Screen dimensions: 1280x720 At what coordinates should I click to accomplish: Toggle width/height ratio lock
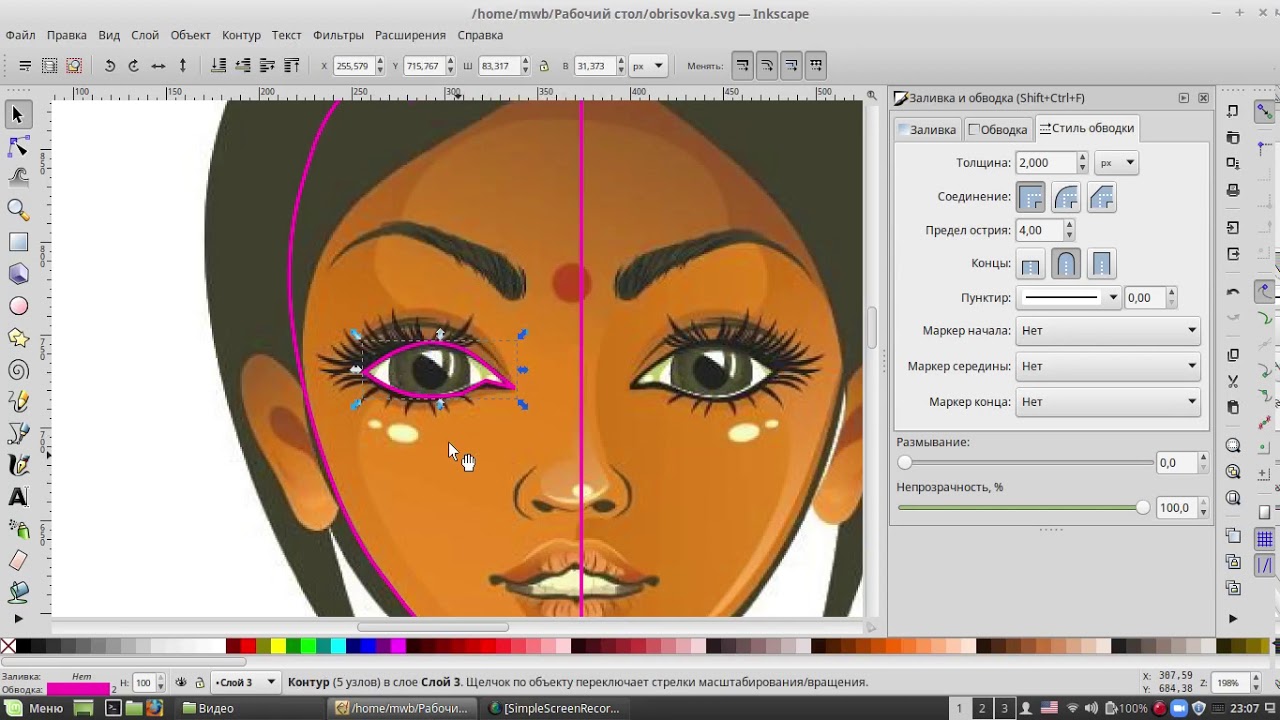(543, 66)
